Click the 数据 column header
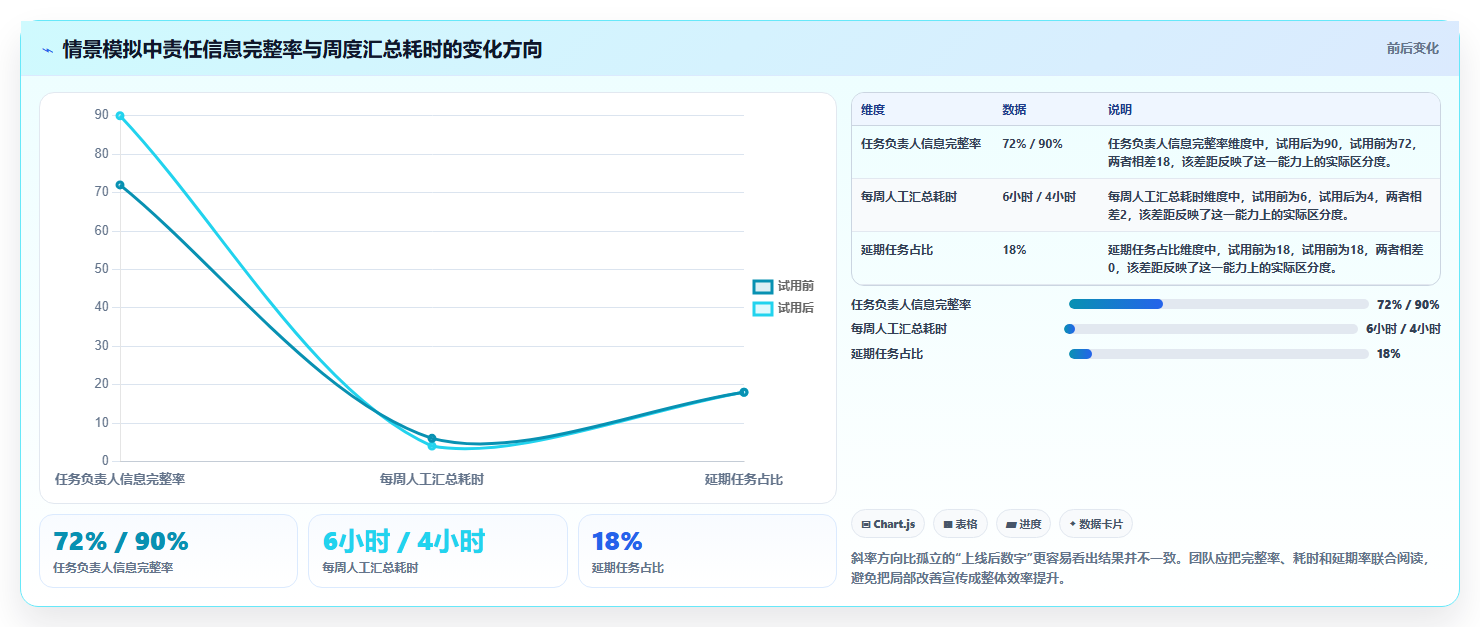 click(x=1014, y=110)
